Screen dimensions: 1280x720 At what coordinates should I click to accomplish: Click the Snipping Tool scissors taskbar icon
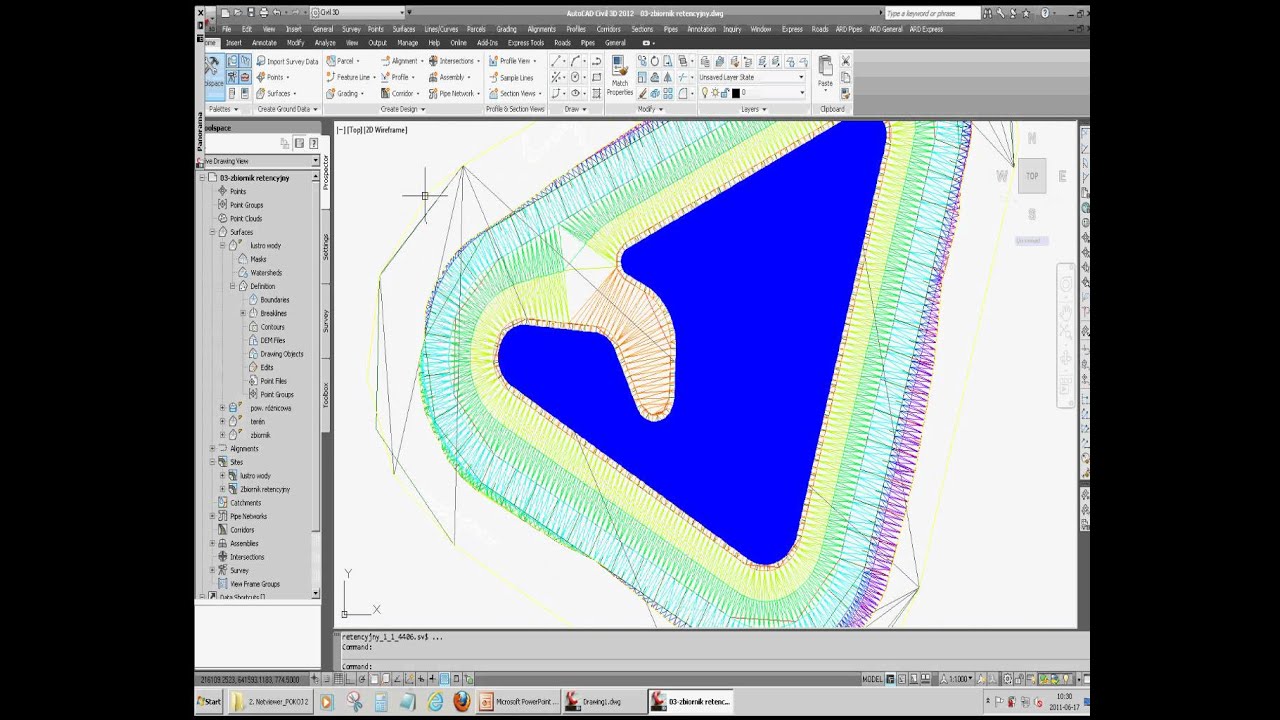(x=354, y=702)
